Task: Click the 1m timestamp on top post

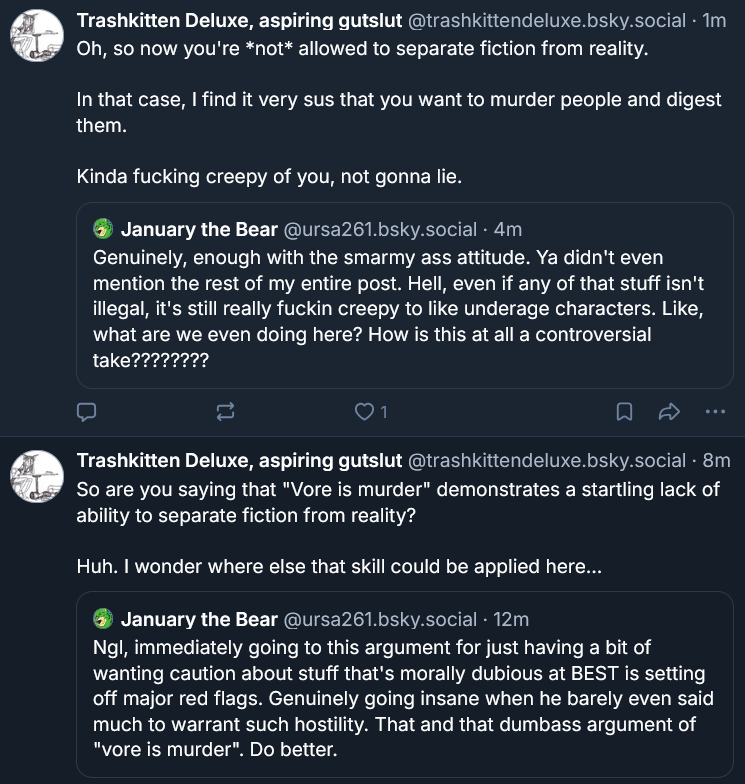Action: [x=714, y=20]
